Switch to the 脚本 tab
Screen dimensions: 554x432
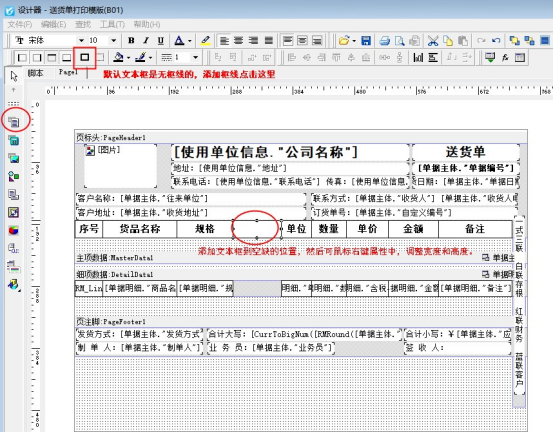pyautogui.click(x=36, y=73)
